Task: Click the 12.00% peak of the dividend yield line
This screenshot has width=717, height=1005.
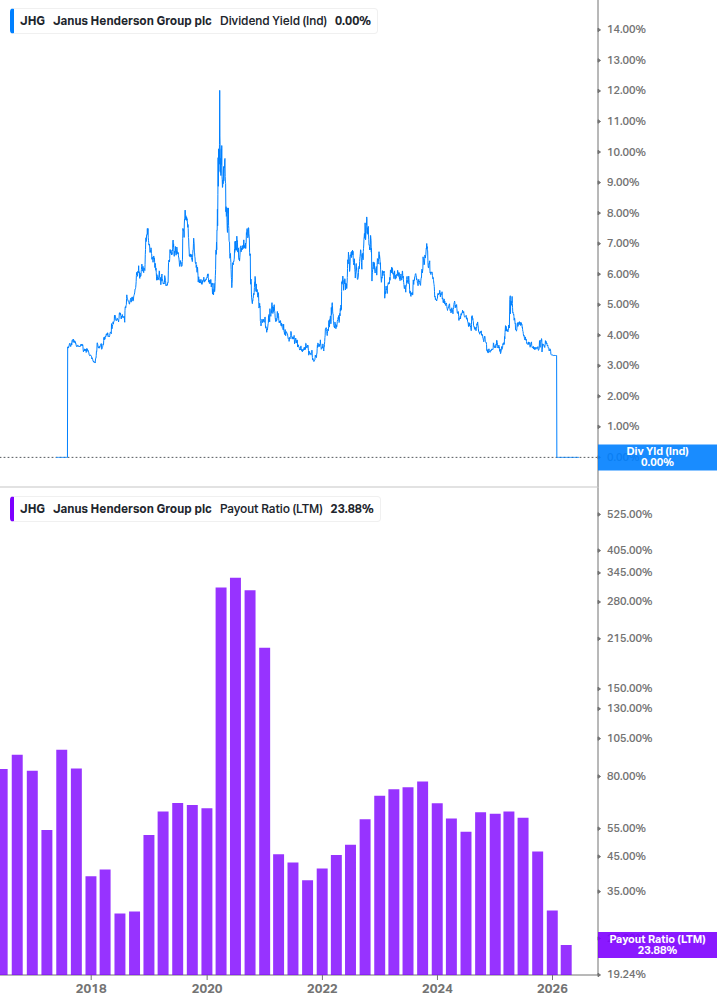Action: point(220,92)
